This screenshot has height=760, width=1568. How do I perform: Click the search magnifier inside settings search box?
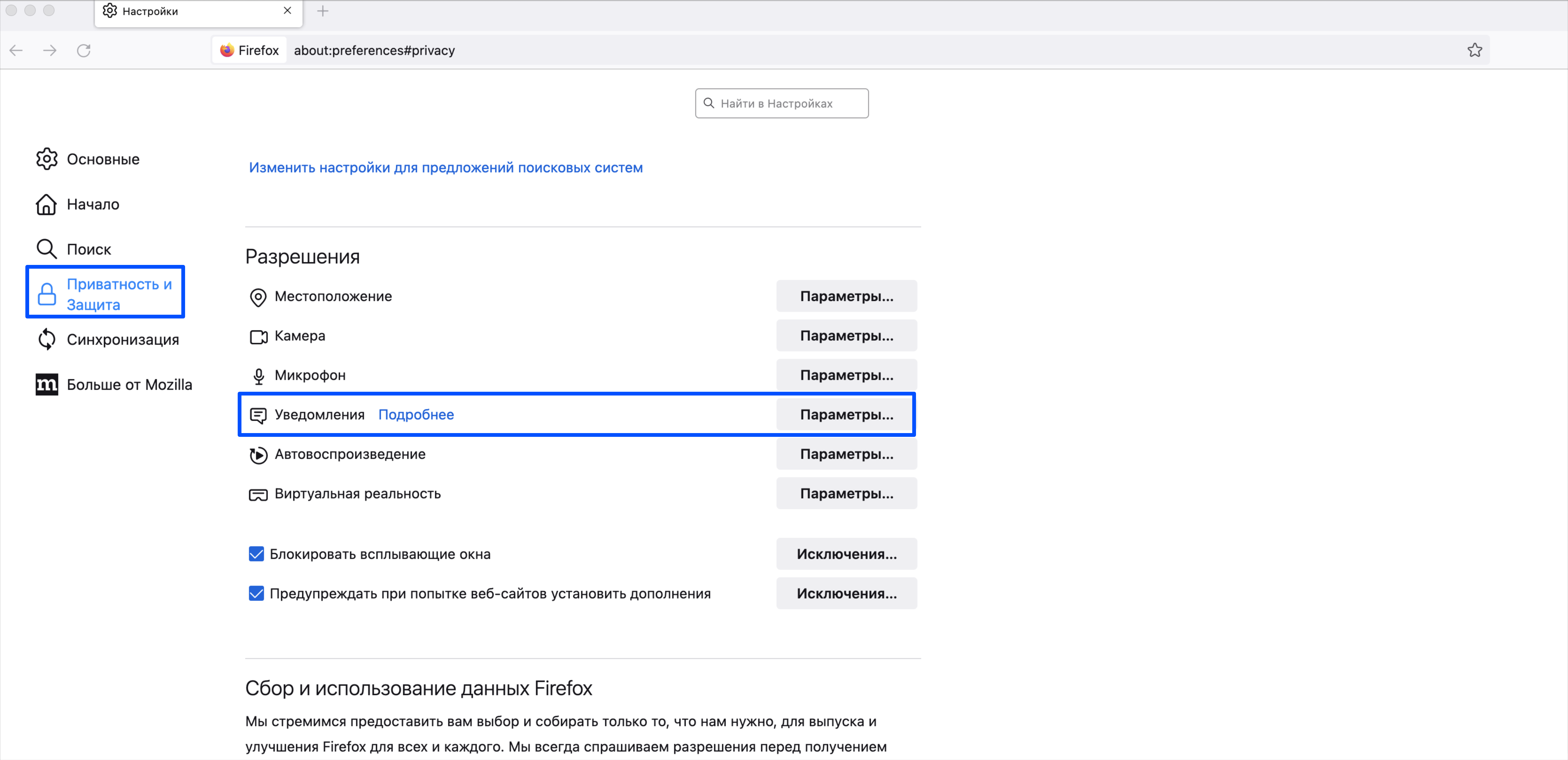tap(709, 103)
